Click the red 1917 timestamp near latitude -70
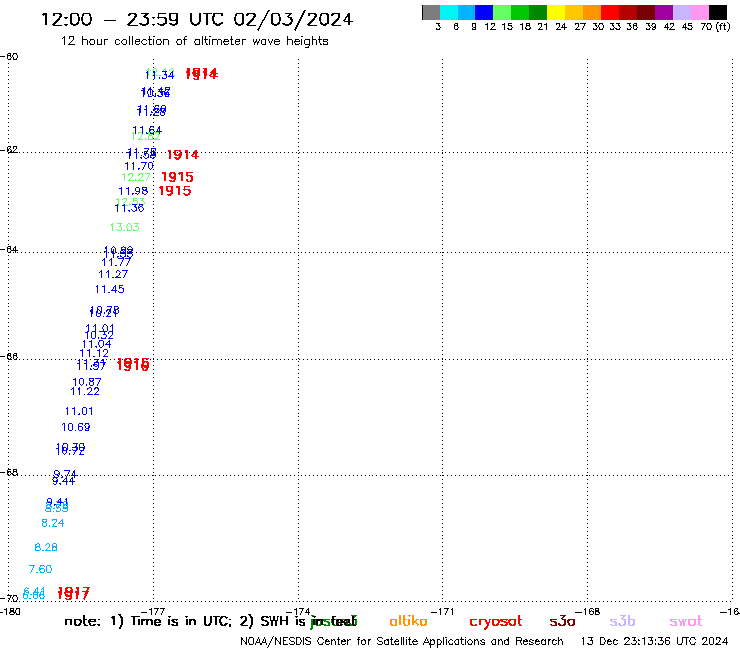This screenshot has height=650, width=740. (73, 593)
